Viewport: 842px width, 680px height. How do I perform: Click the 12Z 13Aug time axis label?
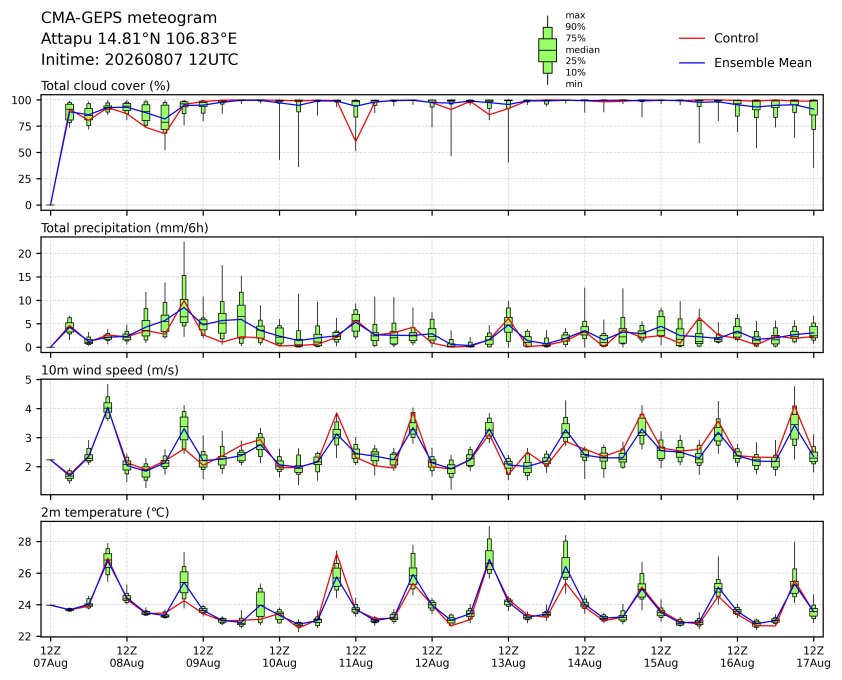[x=508, y=657]
